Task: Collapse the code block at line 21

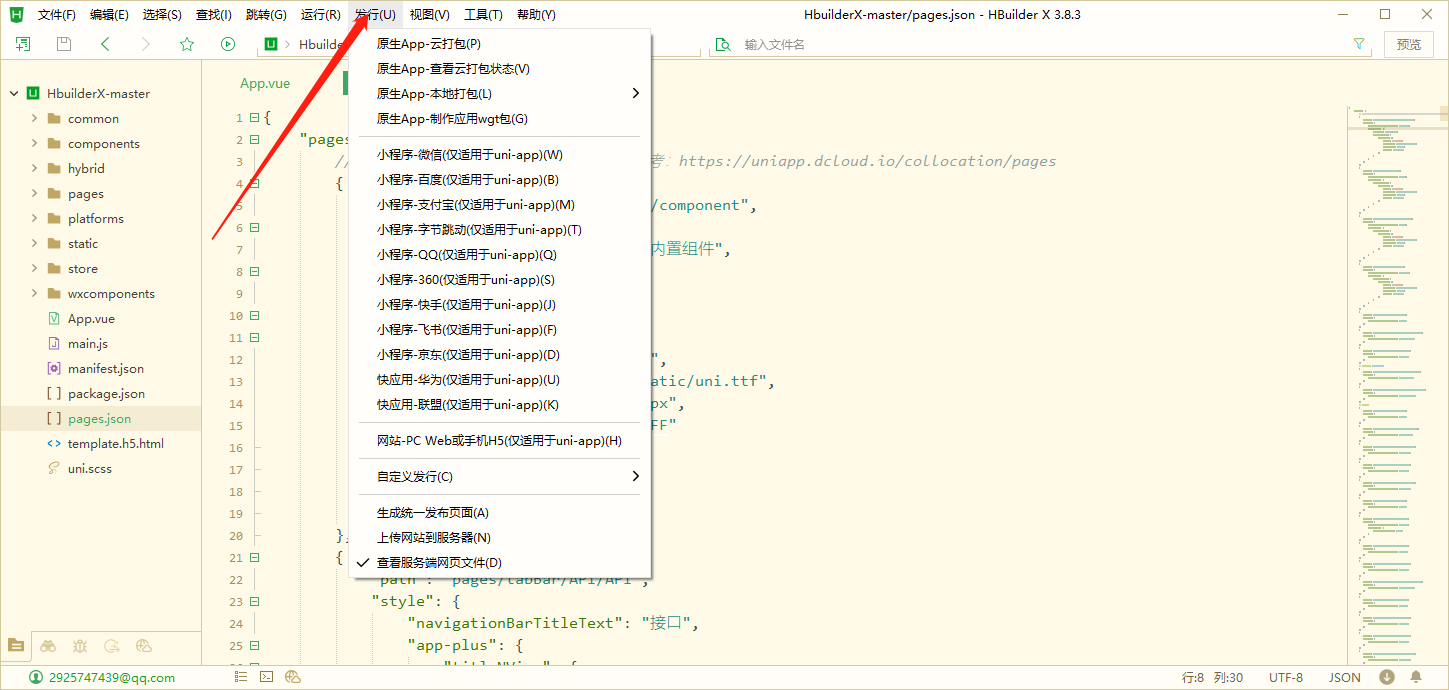Action: point(253,557)
